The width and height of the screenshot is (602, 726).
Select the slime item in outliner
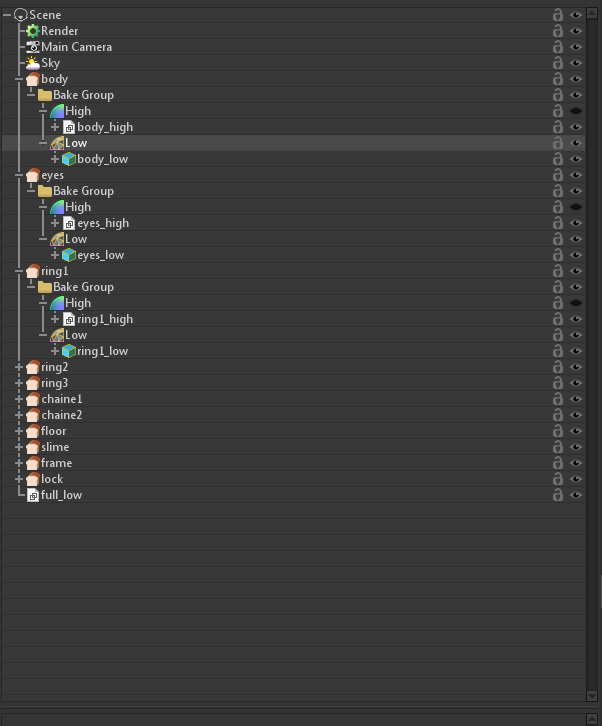tap(55, 447)
